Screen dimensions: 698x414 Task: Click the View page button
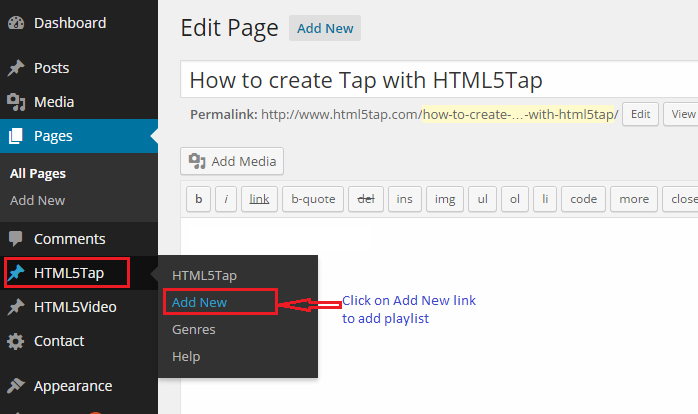(681, 114)
